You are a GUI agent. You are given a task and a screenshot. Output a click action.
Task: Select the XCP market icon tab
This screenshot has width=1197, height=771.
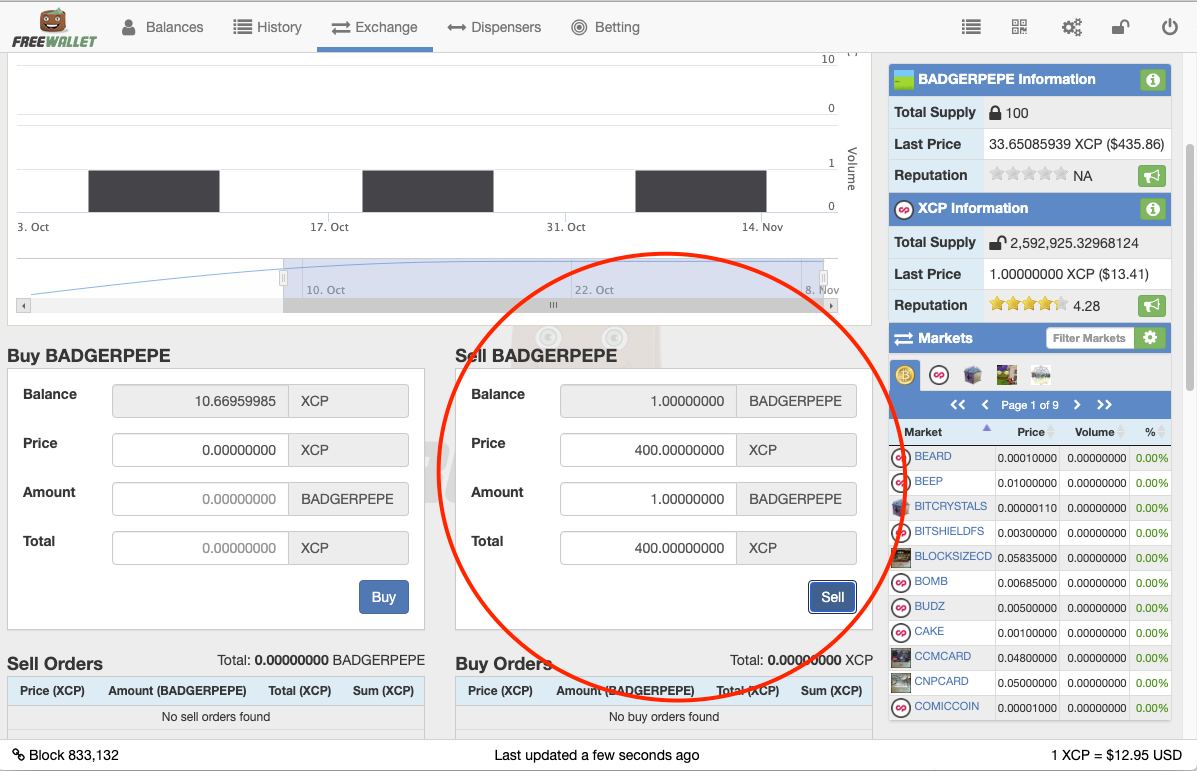[x=939, y=375]
